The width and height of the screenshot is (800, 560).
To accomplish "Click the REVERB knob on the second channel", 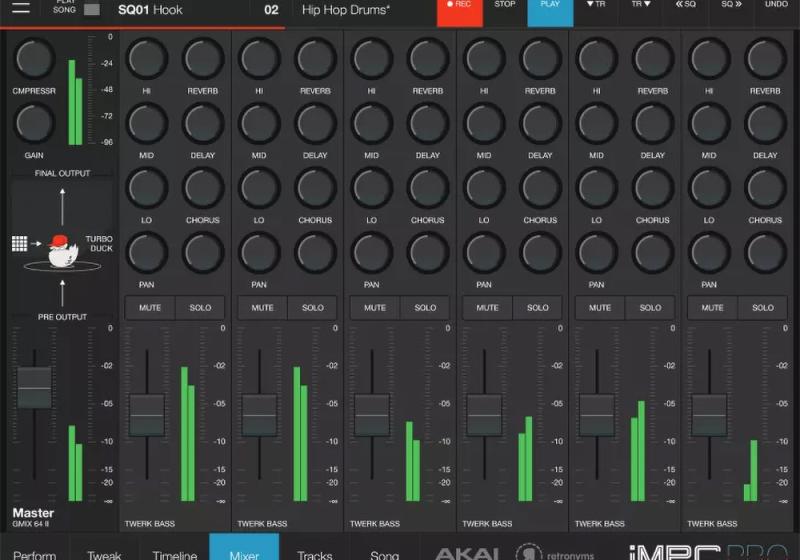I will click(x=315, y=58).
